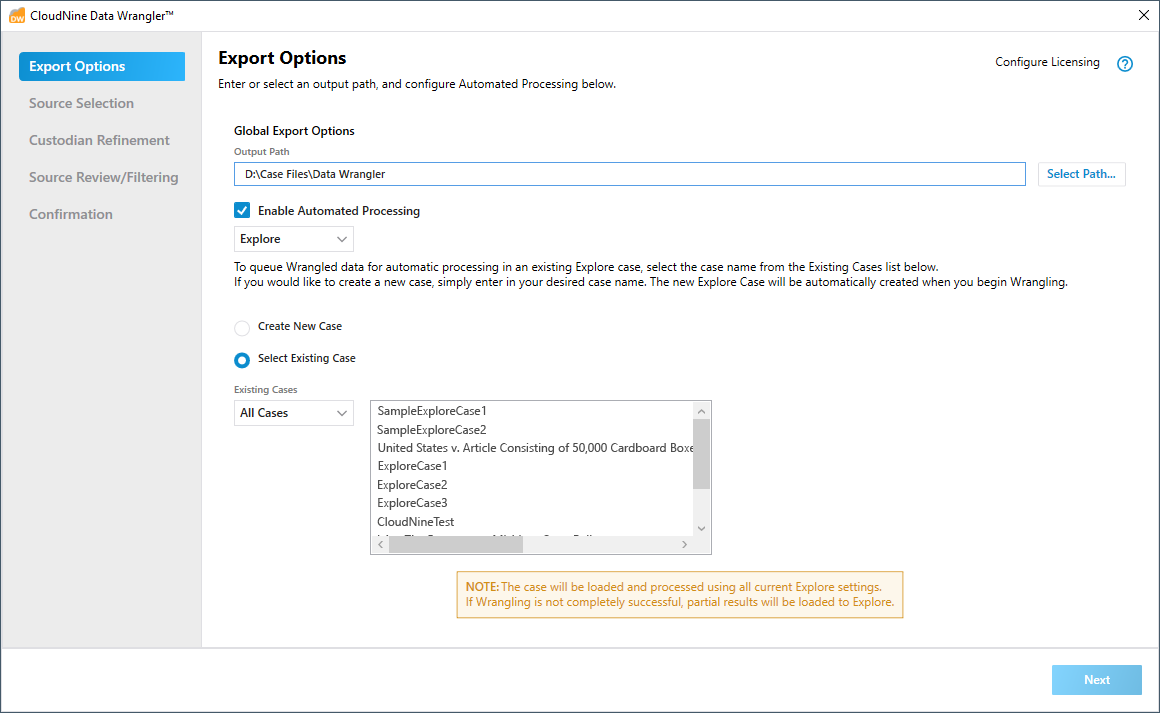Image resolution: width=1160 pixels, height=713 pixels.
Task: Close the Data Wrangler window
Action: (1143, 16)
